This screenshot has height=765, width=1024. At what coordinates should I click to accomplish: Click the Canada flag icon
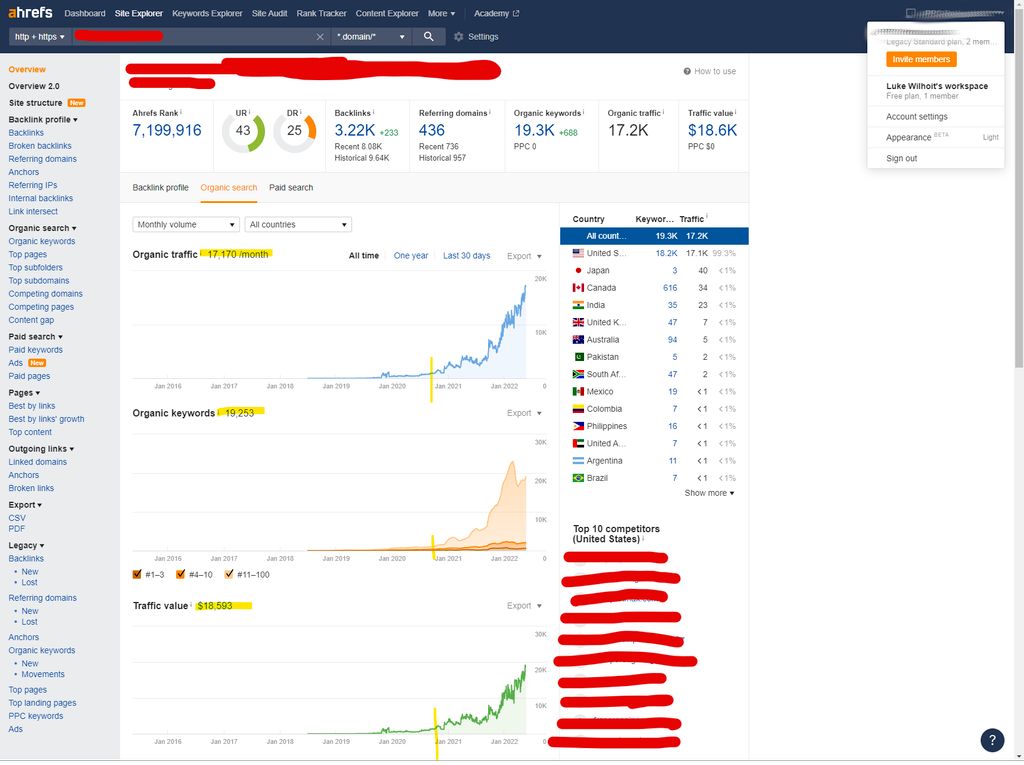[x=578, y=287]
